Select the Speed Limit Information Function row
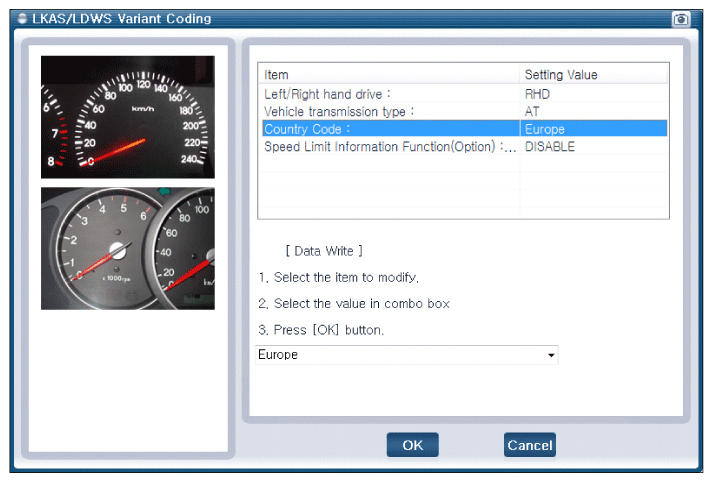 click(x=388, y=147)
